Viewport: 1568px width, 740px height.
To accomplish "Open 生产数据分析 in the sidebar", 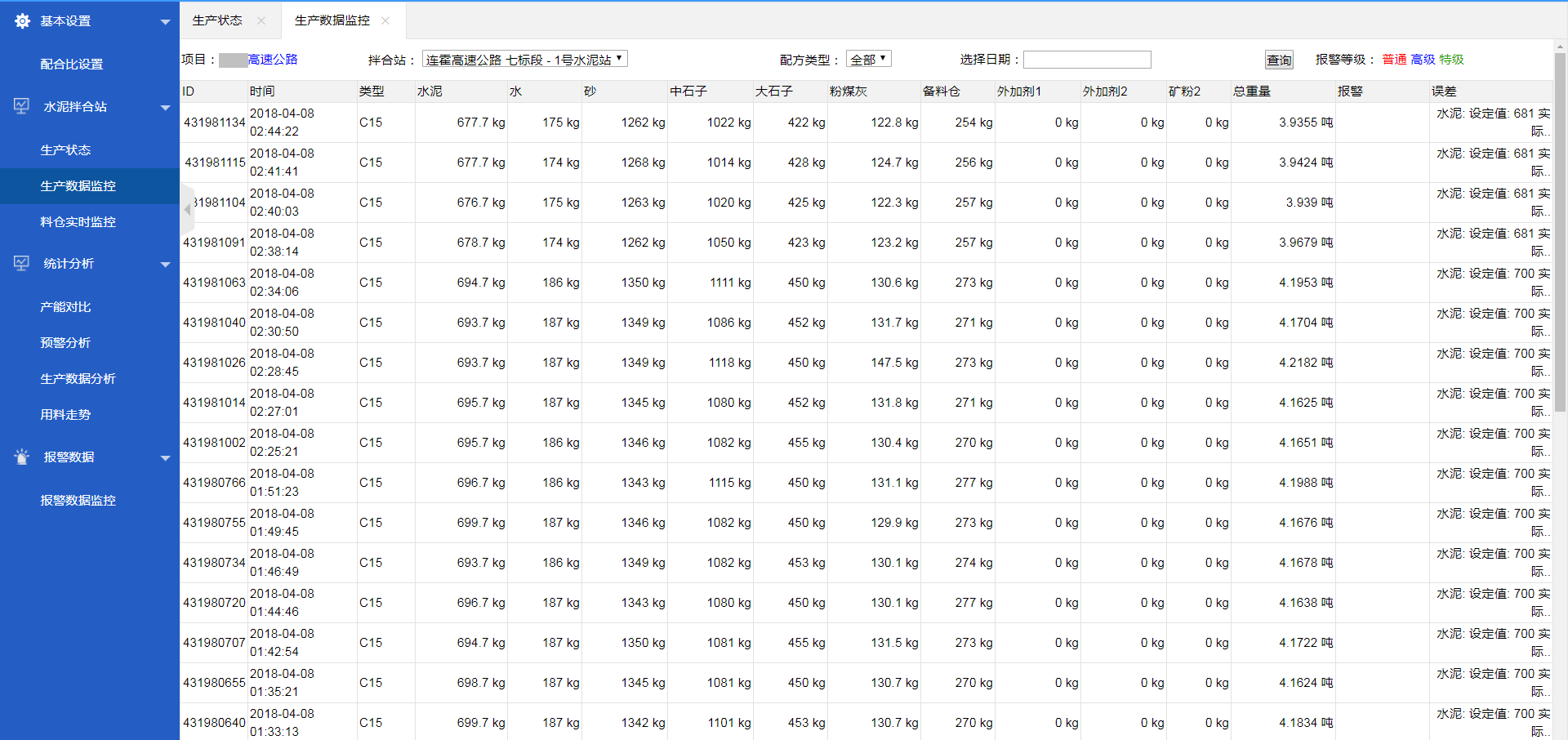I will pyautogui.click(x=78, y=378).
